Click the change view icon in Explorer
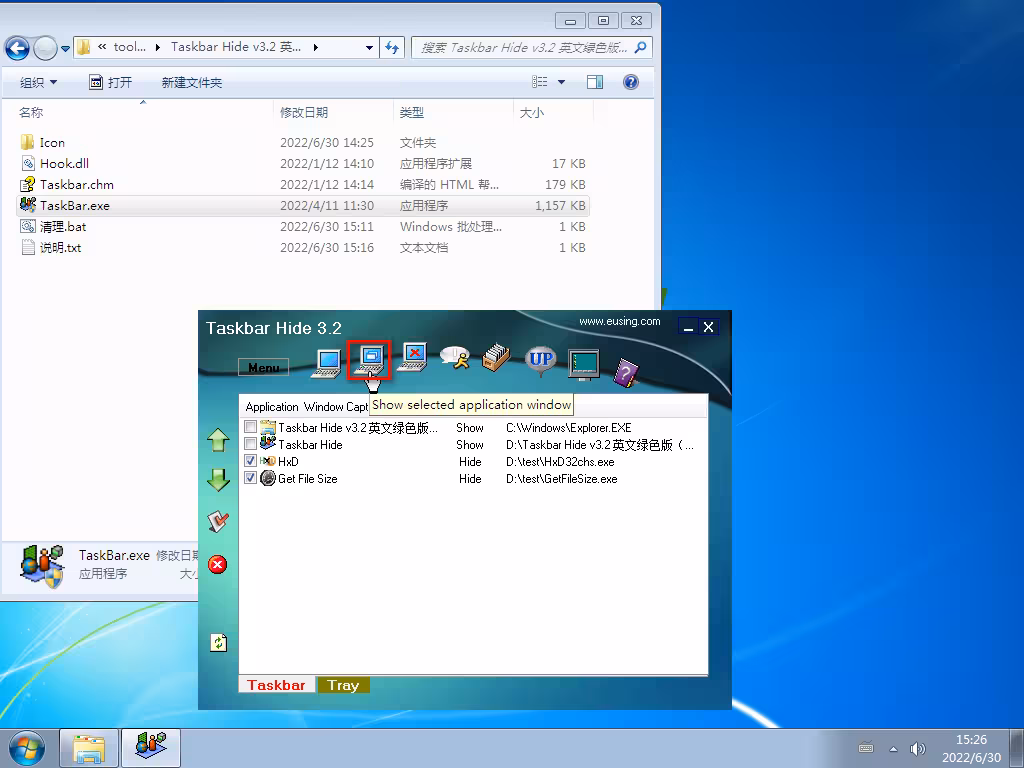 point(539,82)
